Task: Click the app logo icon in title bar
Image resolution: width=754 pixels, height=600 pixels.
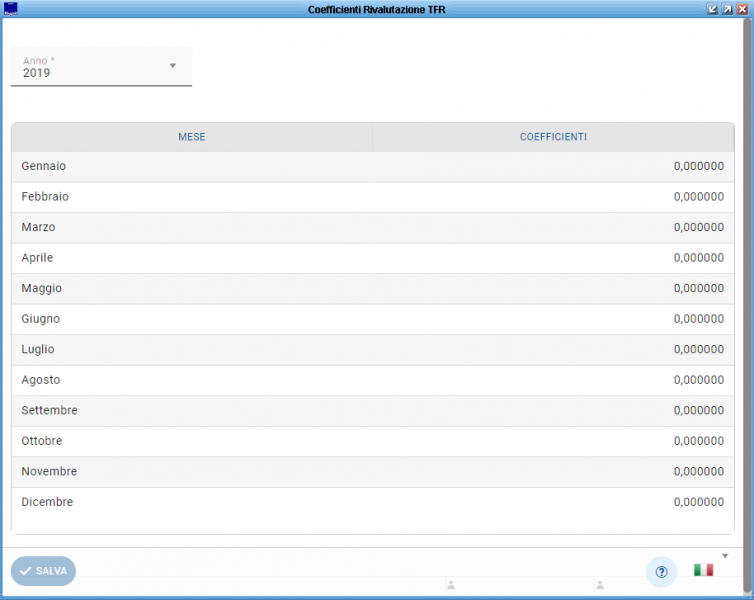Action: tap(10, 9)
